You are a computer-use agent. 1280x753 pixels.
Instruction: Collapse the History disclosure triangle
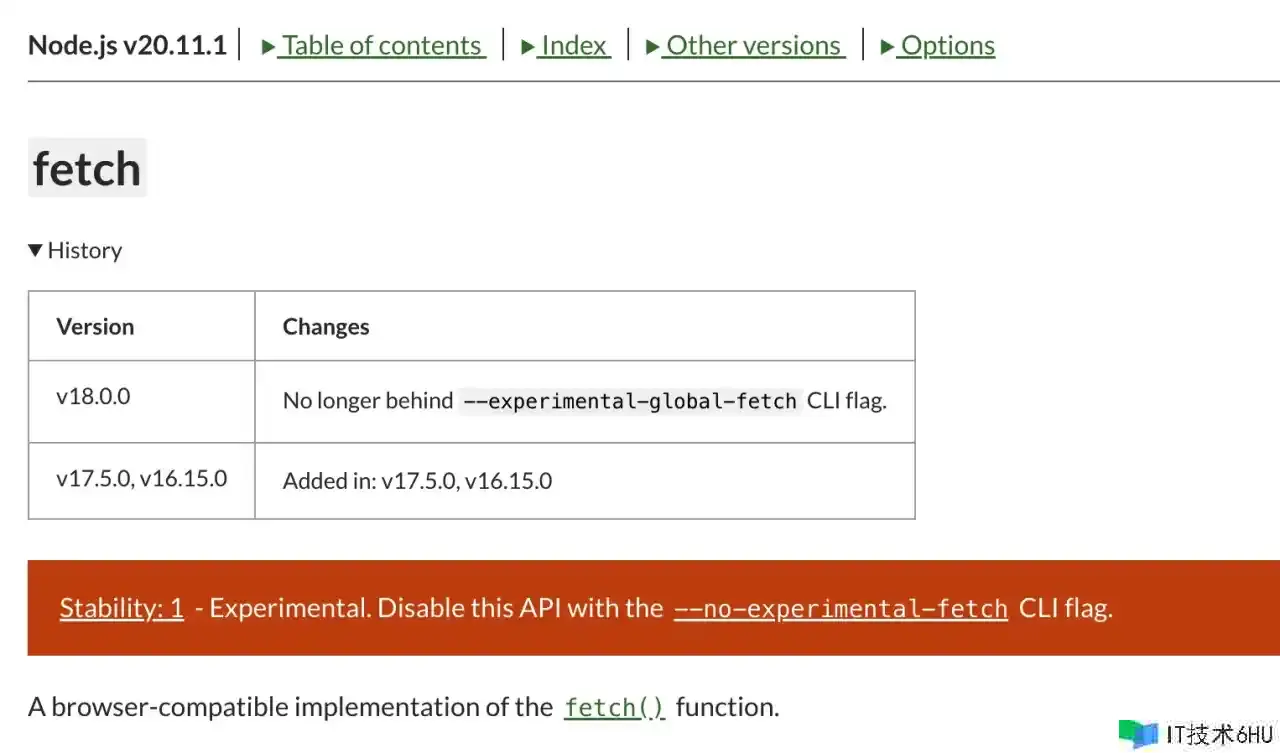36,250
